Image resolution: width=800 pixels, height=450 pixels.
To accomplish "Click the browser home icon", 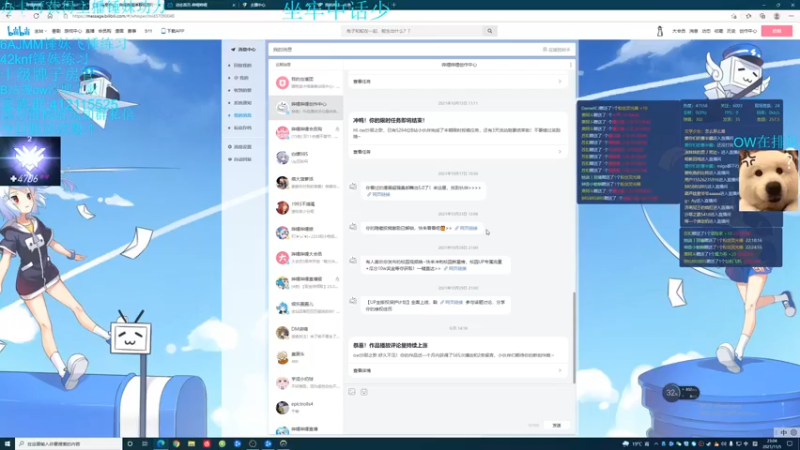I will pyautogui.click(x=50, y=16).
